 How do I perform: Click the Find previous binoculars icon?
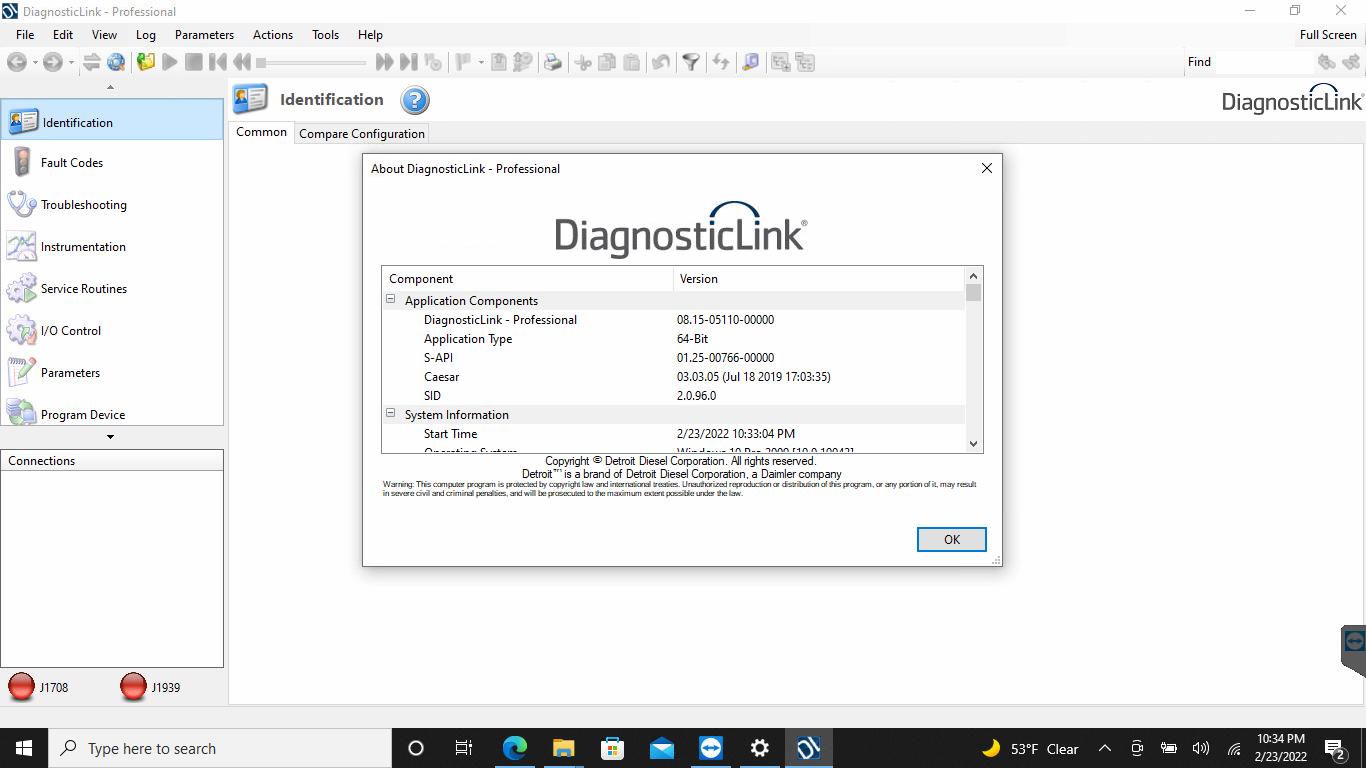[1327, 62]
